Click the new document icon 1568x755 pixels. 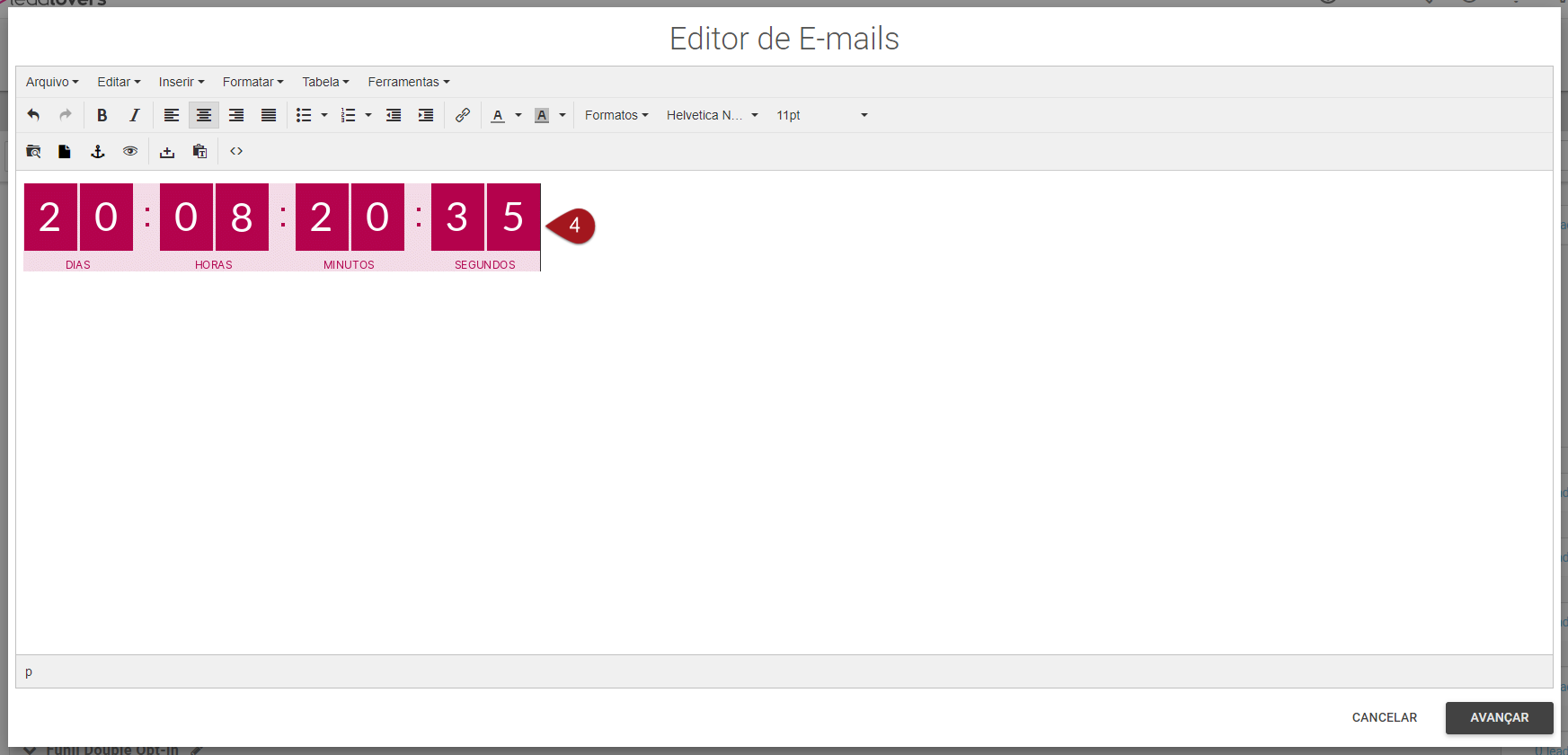[65, 152]
